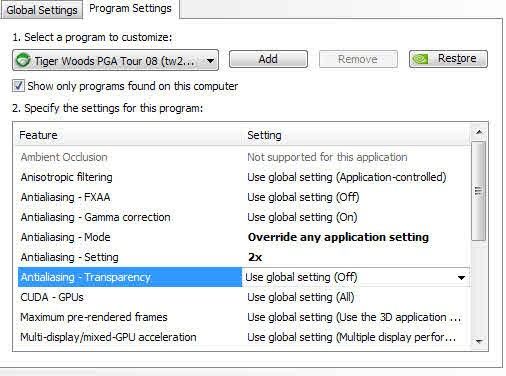Open the Tiger Woods PGA Tour 08 program dropdown
This screenshot has height=376, width=506.
[115, 60]
